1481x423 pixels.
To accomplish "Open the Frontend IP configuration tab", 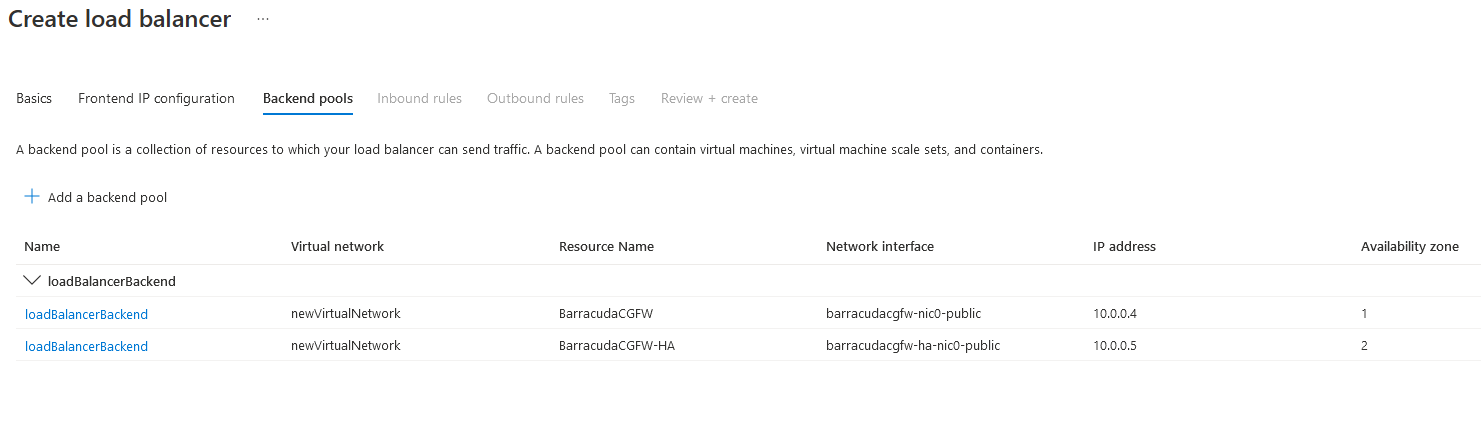I will click(x=156, y=98).
